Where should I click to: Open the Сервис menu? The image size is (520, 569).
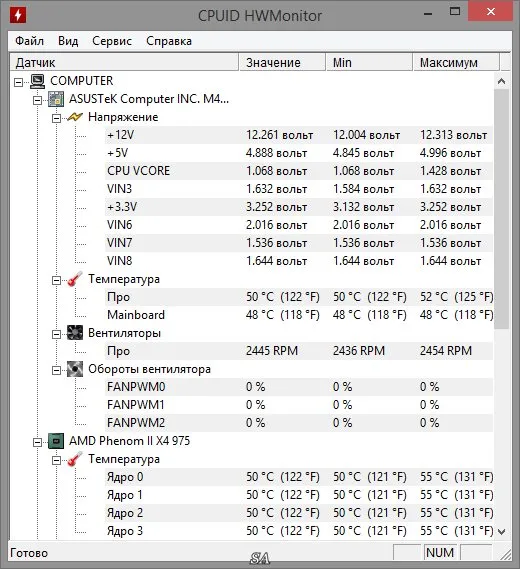pyautogui.click(x=112, y=41)
